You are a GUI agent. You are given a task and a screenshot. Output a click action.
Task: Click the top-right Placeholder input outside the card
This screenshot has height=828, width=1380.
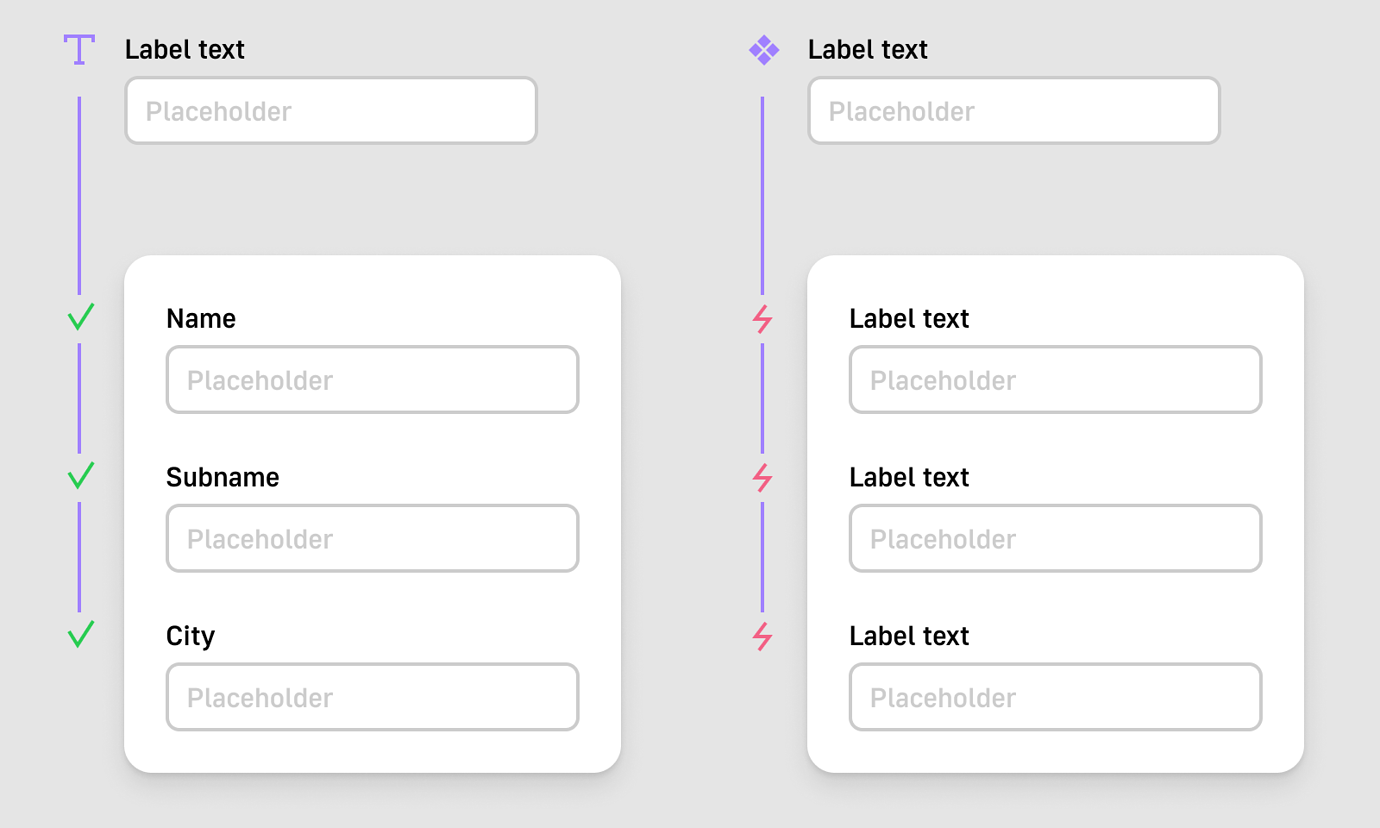(1014, 111)
